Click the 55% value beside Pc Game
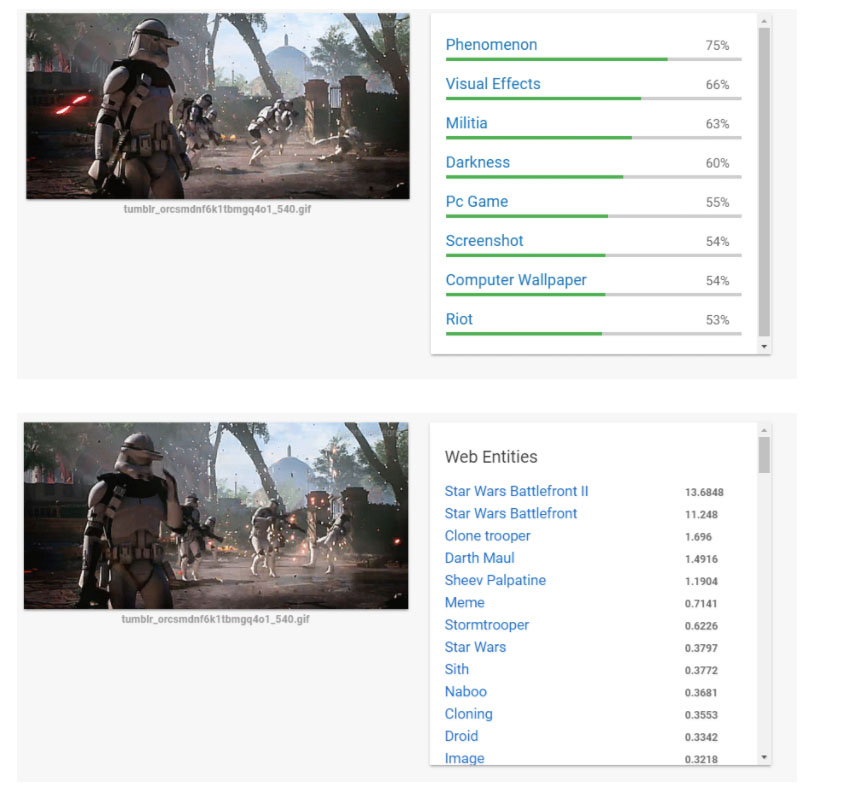 (x=717, y=203)
